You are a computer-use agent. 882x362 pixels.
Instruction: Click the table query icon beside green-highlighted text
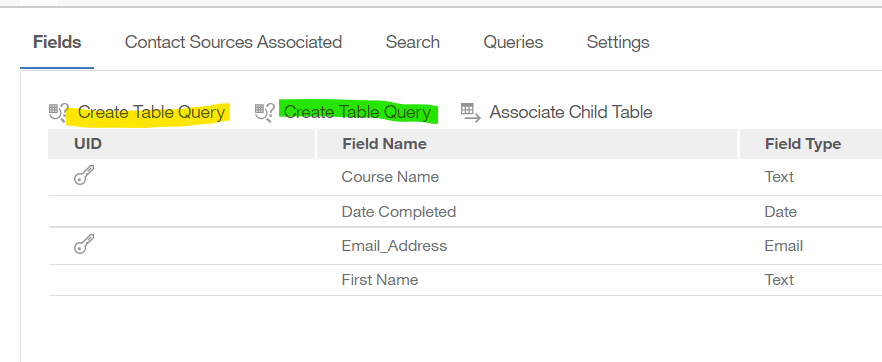click(x=264, y=112)
